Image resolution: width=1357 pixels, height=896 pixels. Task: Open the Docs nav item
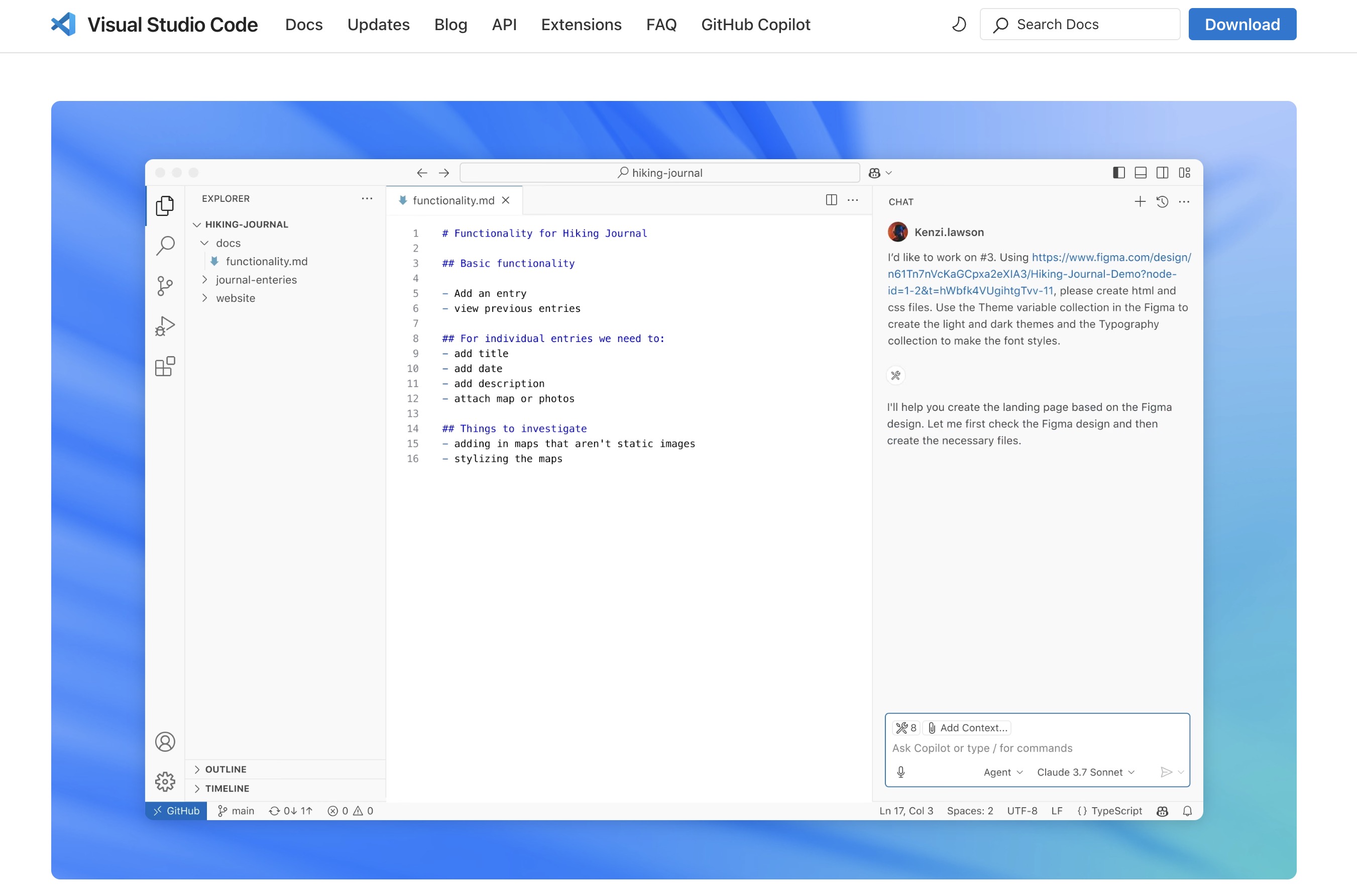[304, 25]
